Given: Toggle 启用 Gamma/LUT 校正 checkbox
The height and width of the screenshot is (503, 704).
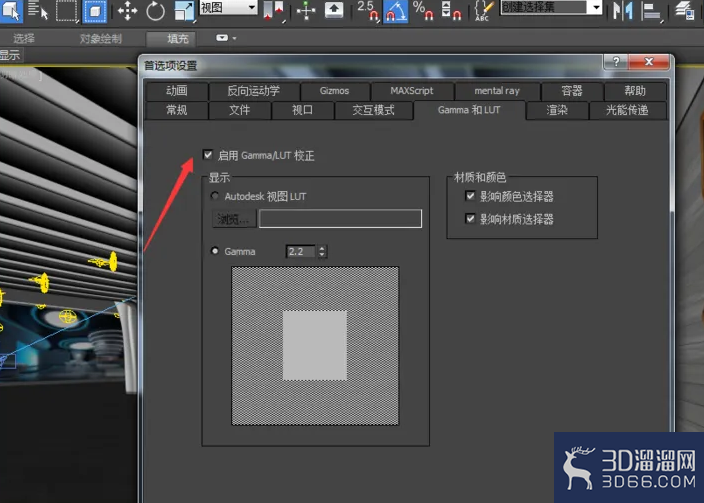Looking at the screenshot, I should pyautogui.click(x=207, y=155).
